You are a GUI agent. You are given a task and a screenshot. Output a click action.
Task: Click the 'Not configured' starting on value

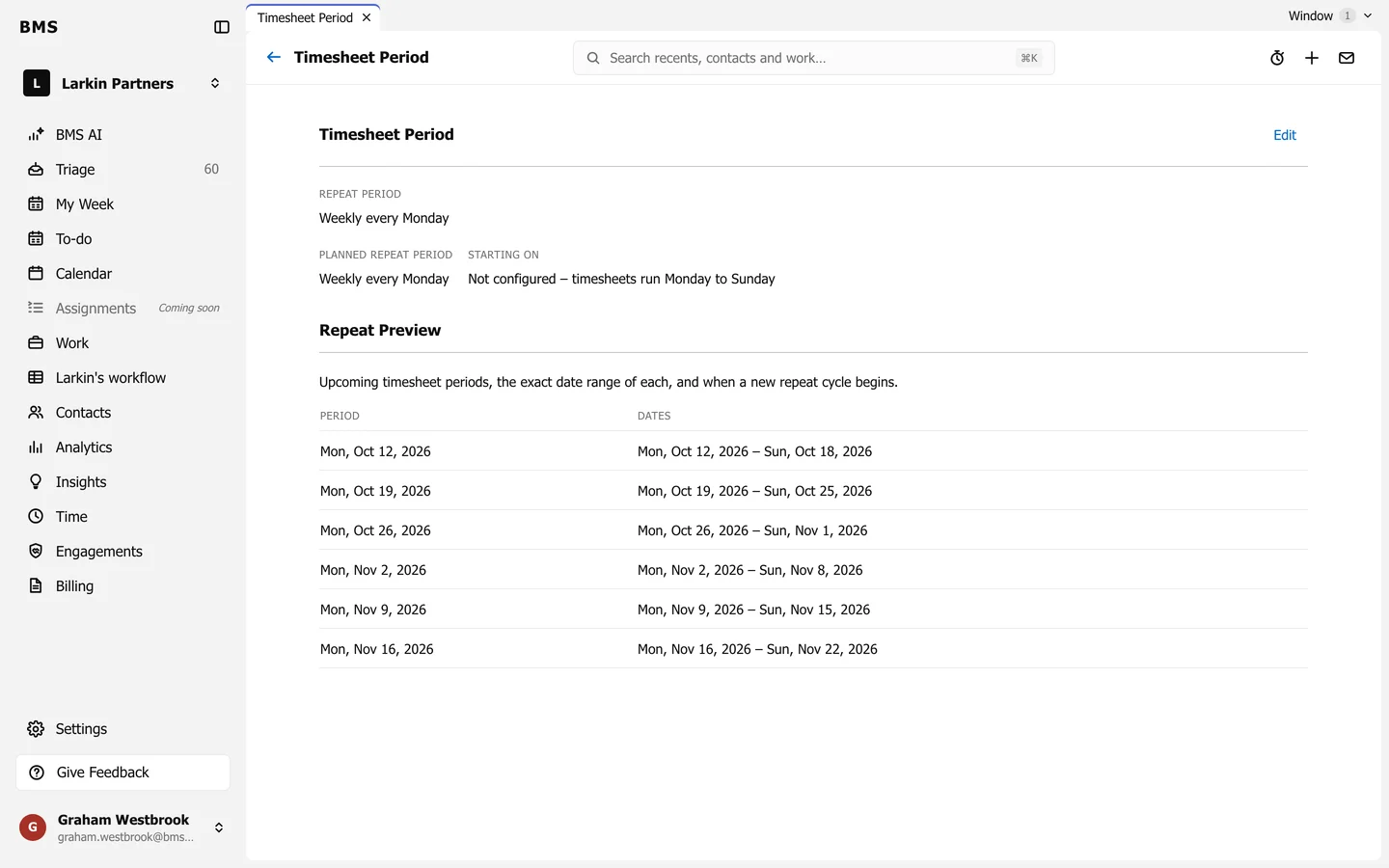coord(621,279)
